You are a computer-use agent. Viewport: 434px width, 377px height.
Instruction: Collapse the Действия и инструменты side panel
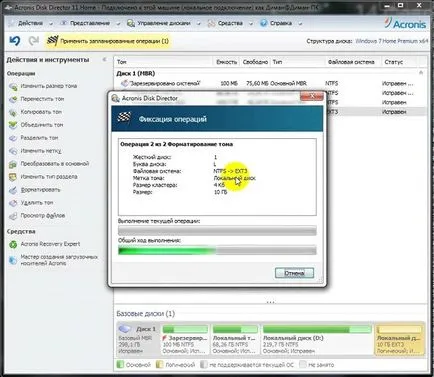(104, 59)
